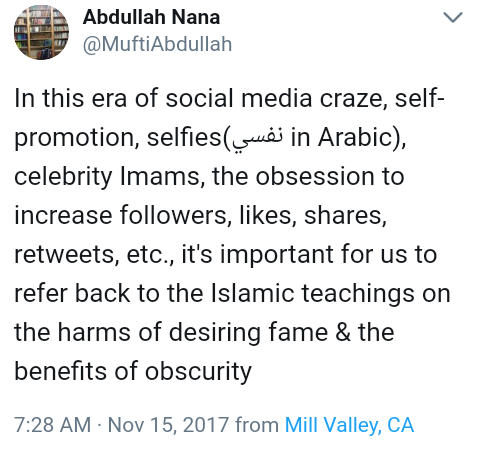Click the 7:28 AM timestamp
This screenshot has height=453, width=480.
[x=52, y=425]
